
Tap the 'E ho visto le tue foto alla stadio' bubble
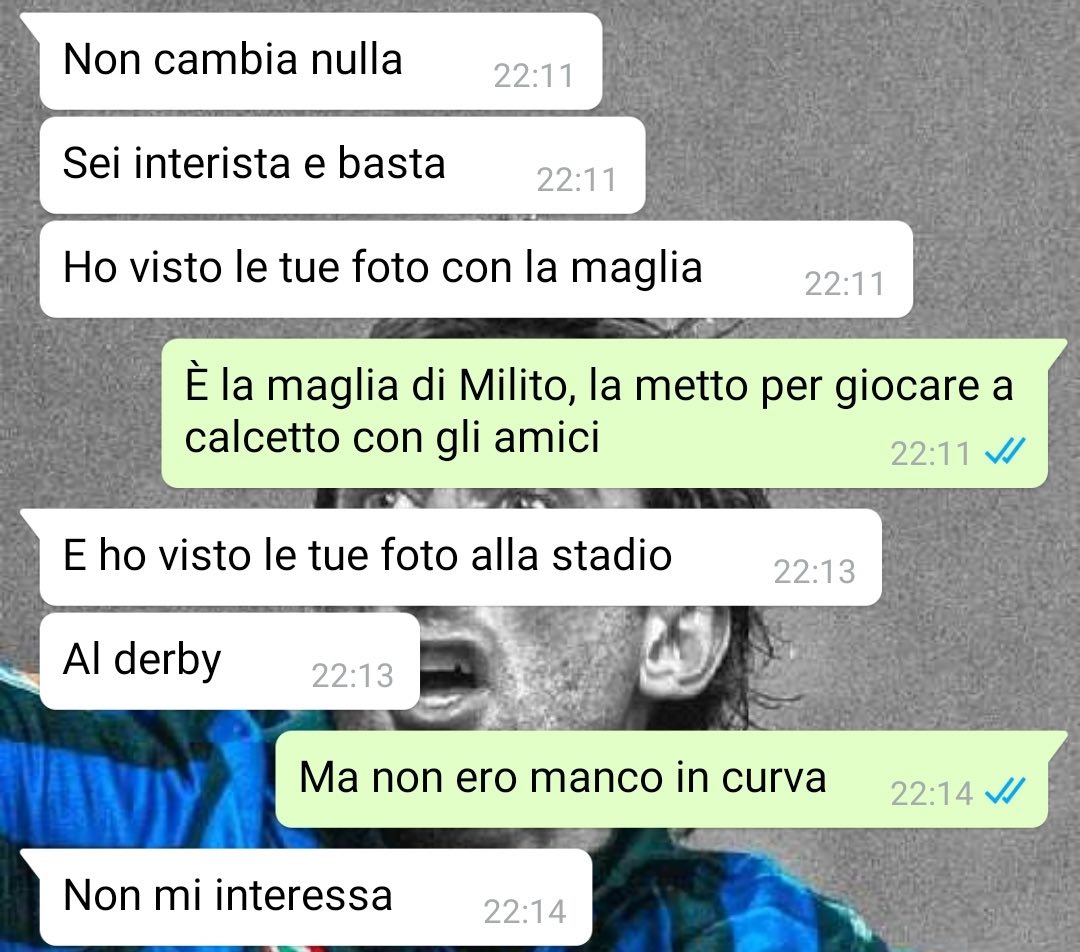[x=460, y=557]
